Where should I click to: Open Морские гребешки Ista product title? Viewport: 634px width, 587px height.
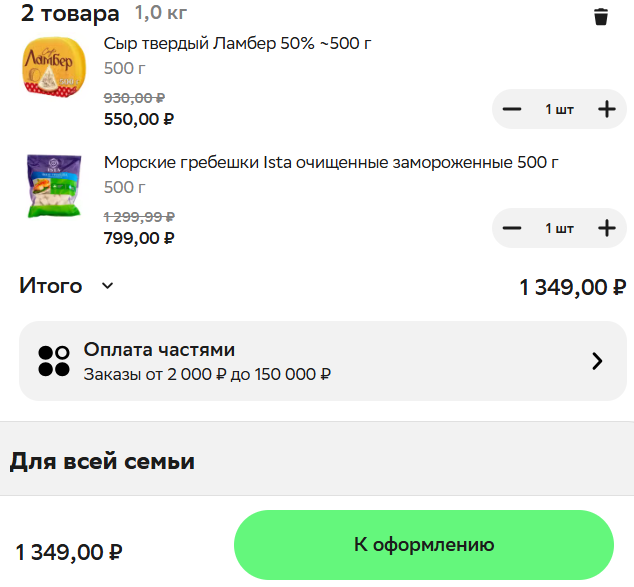[330, 162]
